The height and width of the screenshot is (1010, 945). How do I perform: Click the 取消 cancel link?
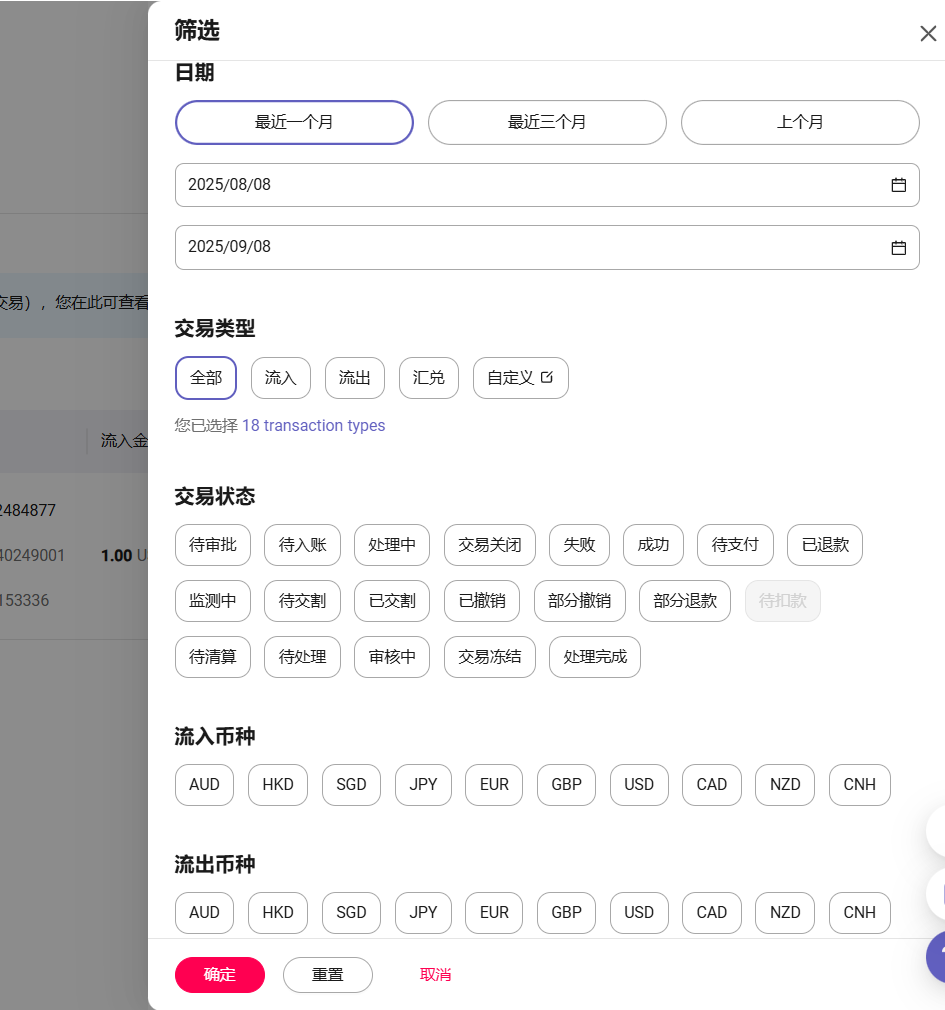pos(435,975)
